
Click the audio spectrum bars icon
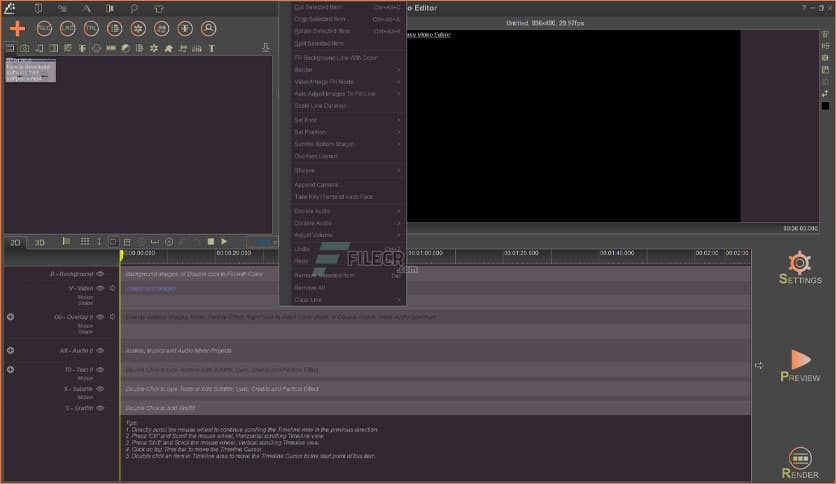197,48
